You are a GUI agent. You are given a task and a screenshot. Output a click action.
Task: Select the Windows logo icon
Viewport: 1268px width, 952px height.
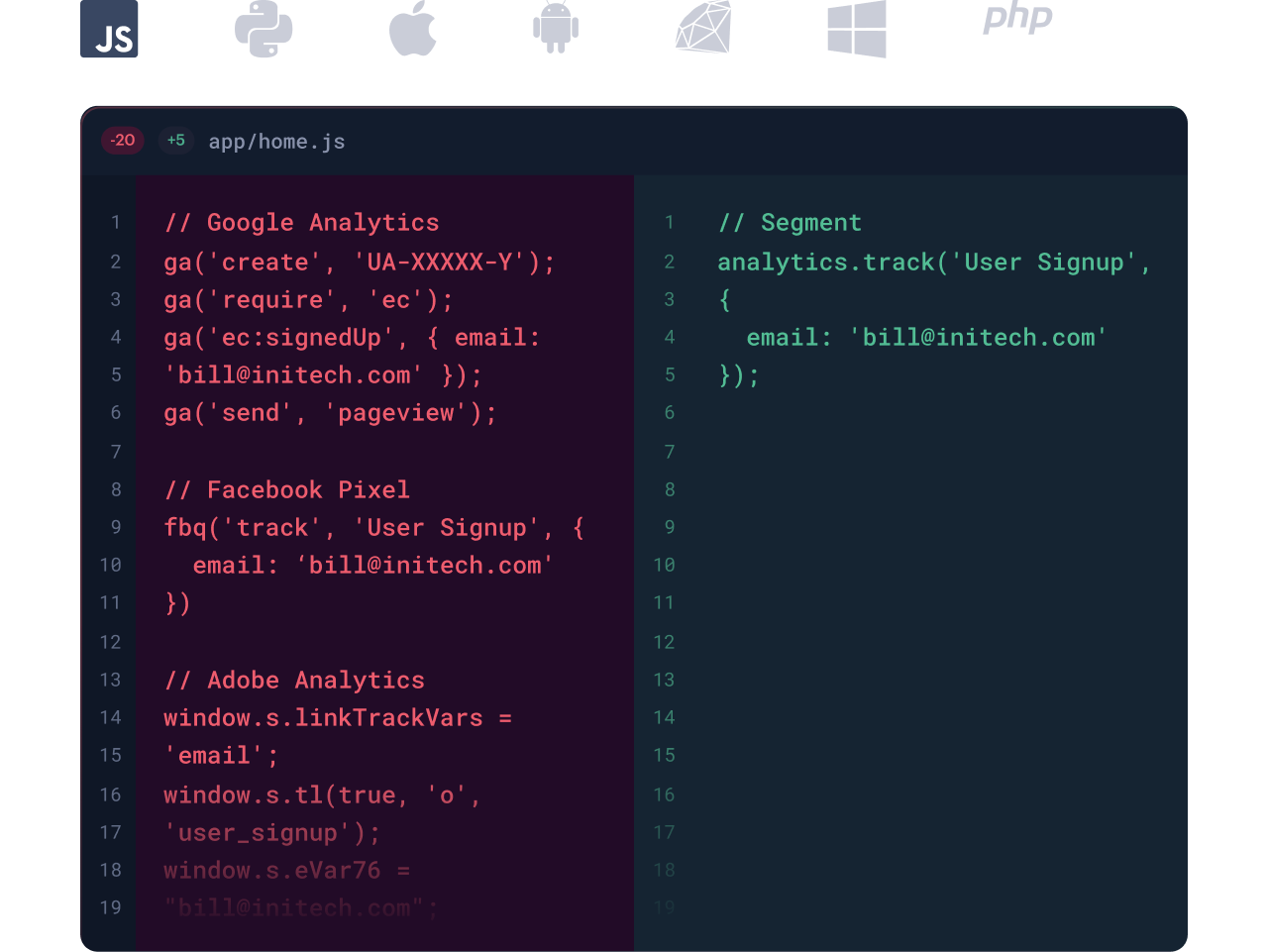[x=857, y=29]
